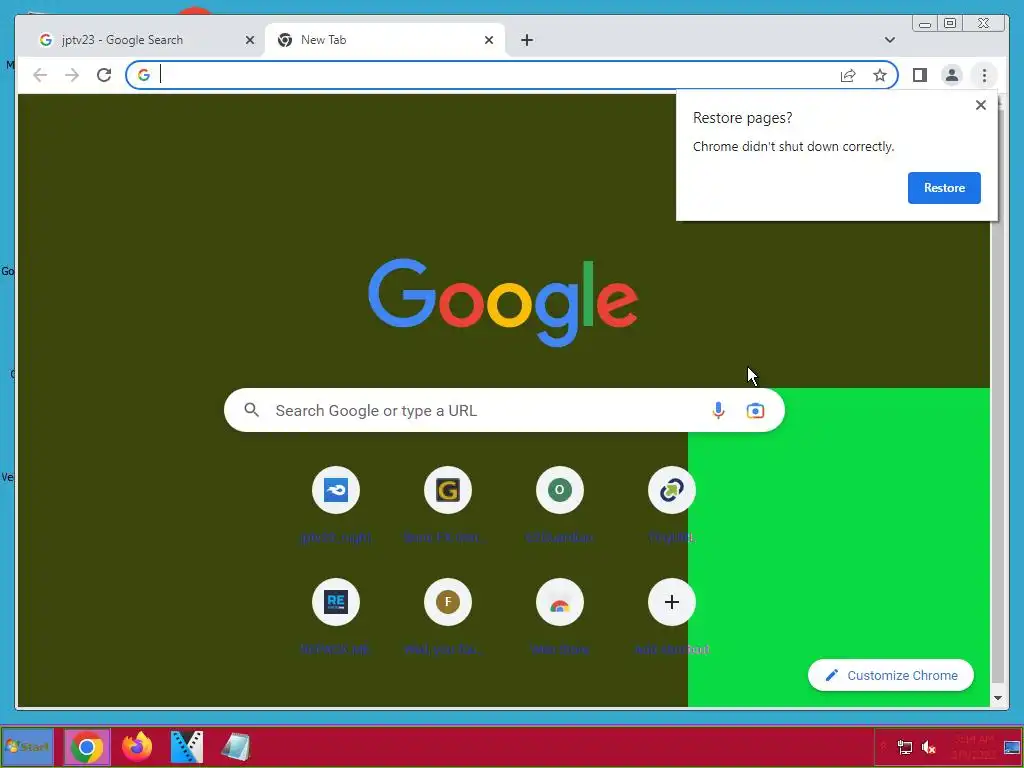Open Chrome's three-dot menu

click(984, 75)
